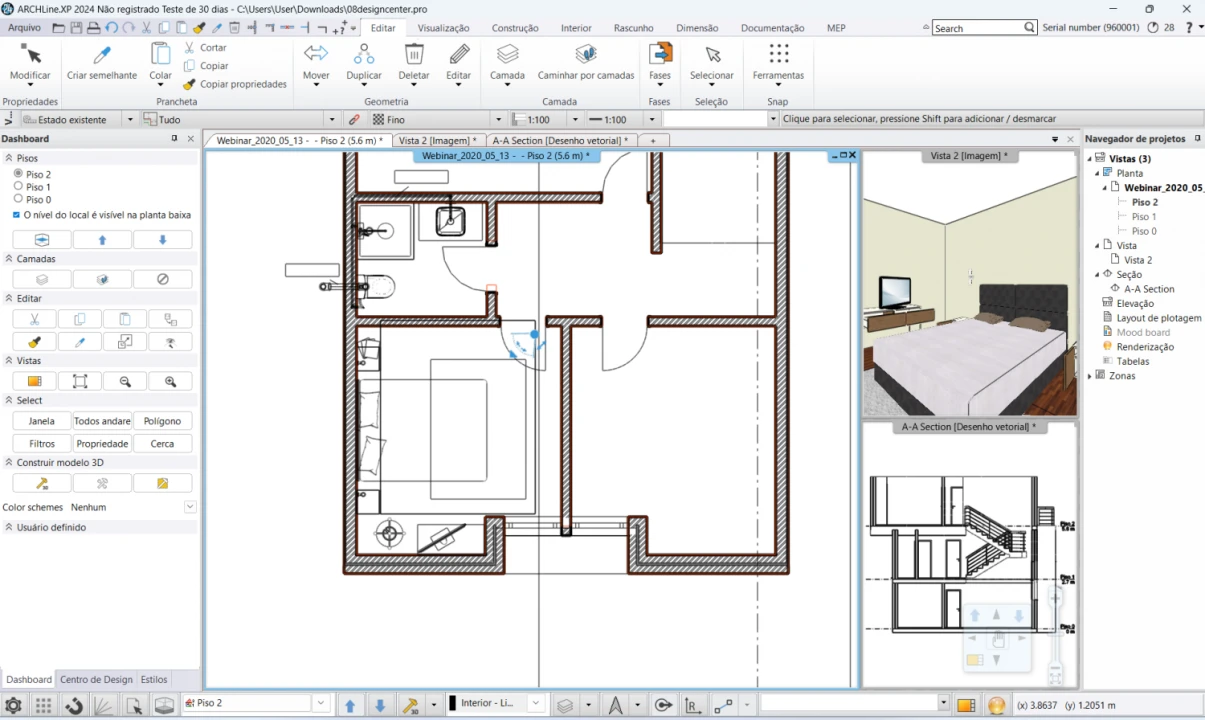This screenshot has width=1205, height=720.
Task: Select the Piso 0 radio button
Action: click(x=18, y=199)
